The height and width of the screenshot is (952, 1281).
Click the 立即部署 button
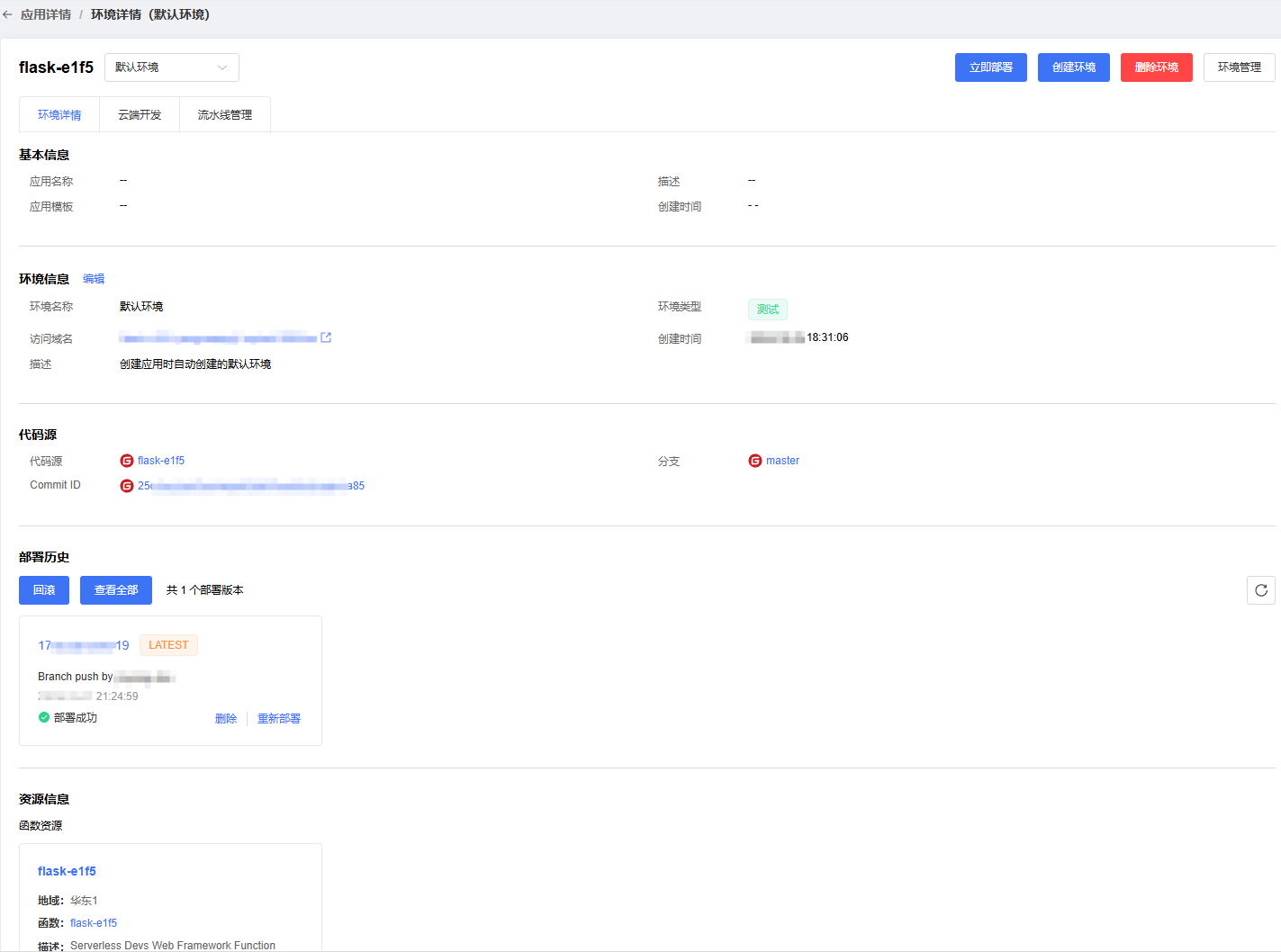click(991, 67)
